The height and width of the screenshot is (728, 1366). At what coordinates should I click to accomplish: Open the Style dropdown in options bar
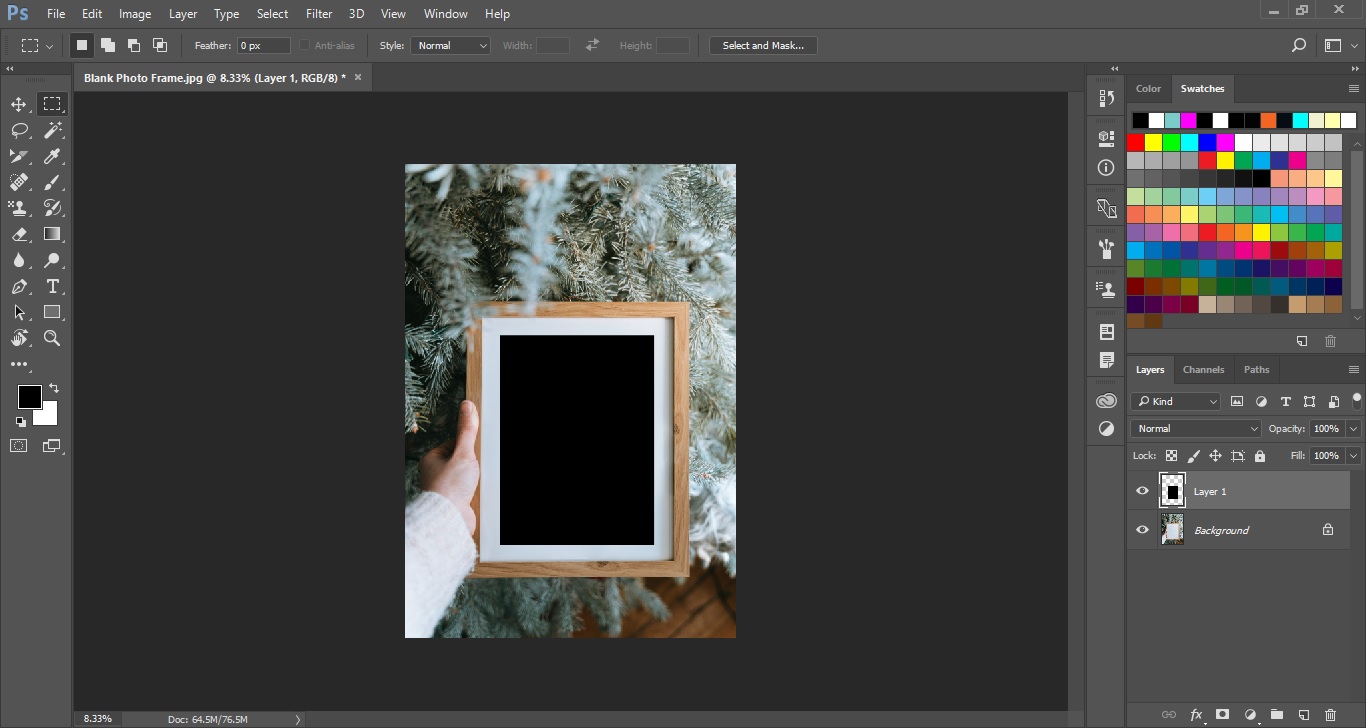point(450,45)
